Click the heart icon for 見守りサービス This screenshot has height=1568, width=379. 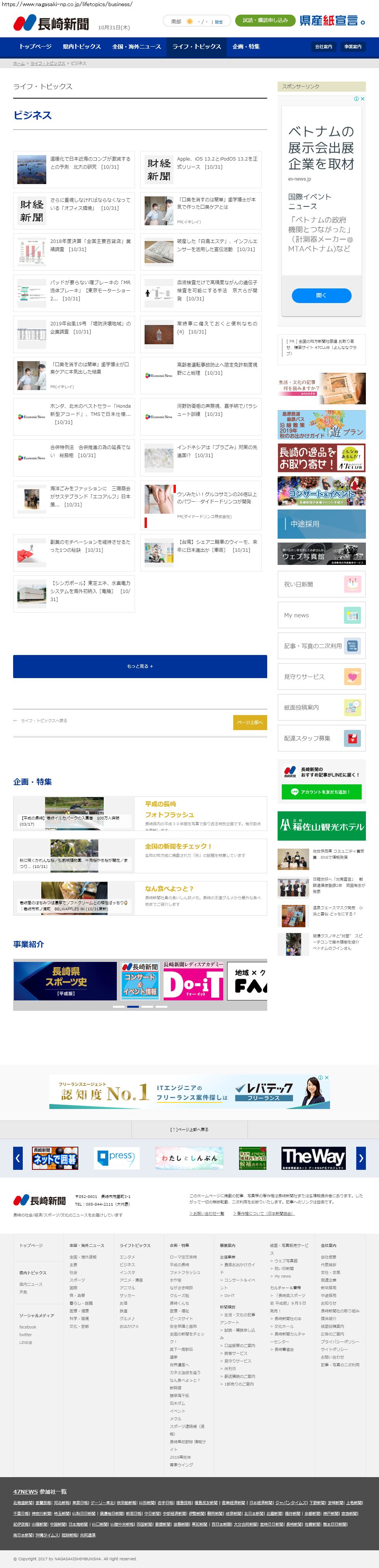[x=353, y=676]
